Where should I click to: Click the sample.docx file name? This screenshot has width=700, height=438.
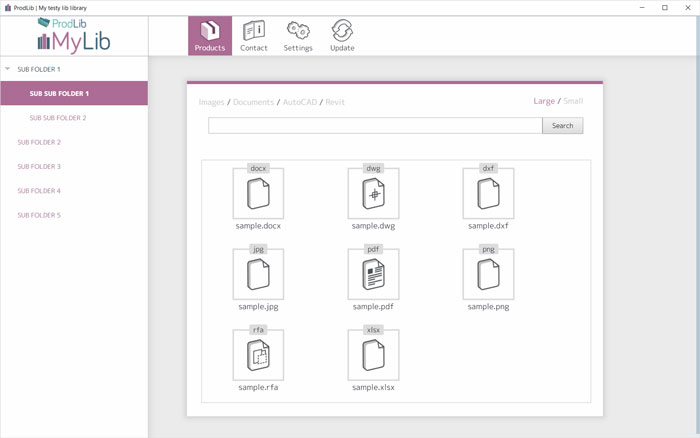pyautogui.click(x=258, y=226)
